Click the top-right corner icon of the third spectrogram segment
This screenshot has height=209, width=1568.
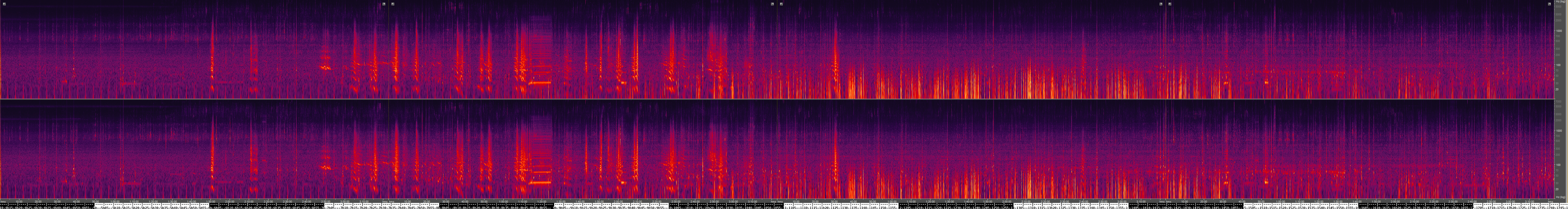click(1161, 4)
